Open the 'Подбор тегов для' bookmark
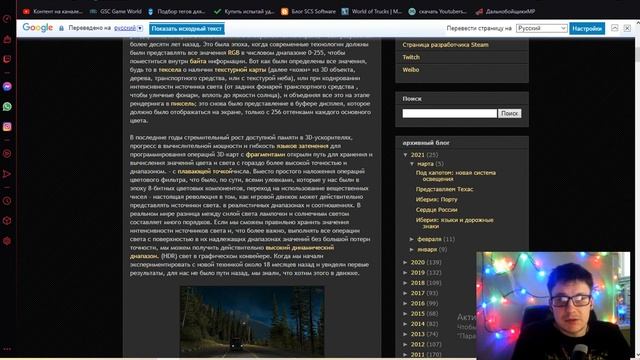The height and width of the screenshot is (360, 640). point(176,11)
